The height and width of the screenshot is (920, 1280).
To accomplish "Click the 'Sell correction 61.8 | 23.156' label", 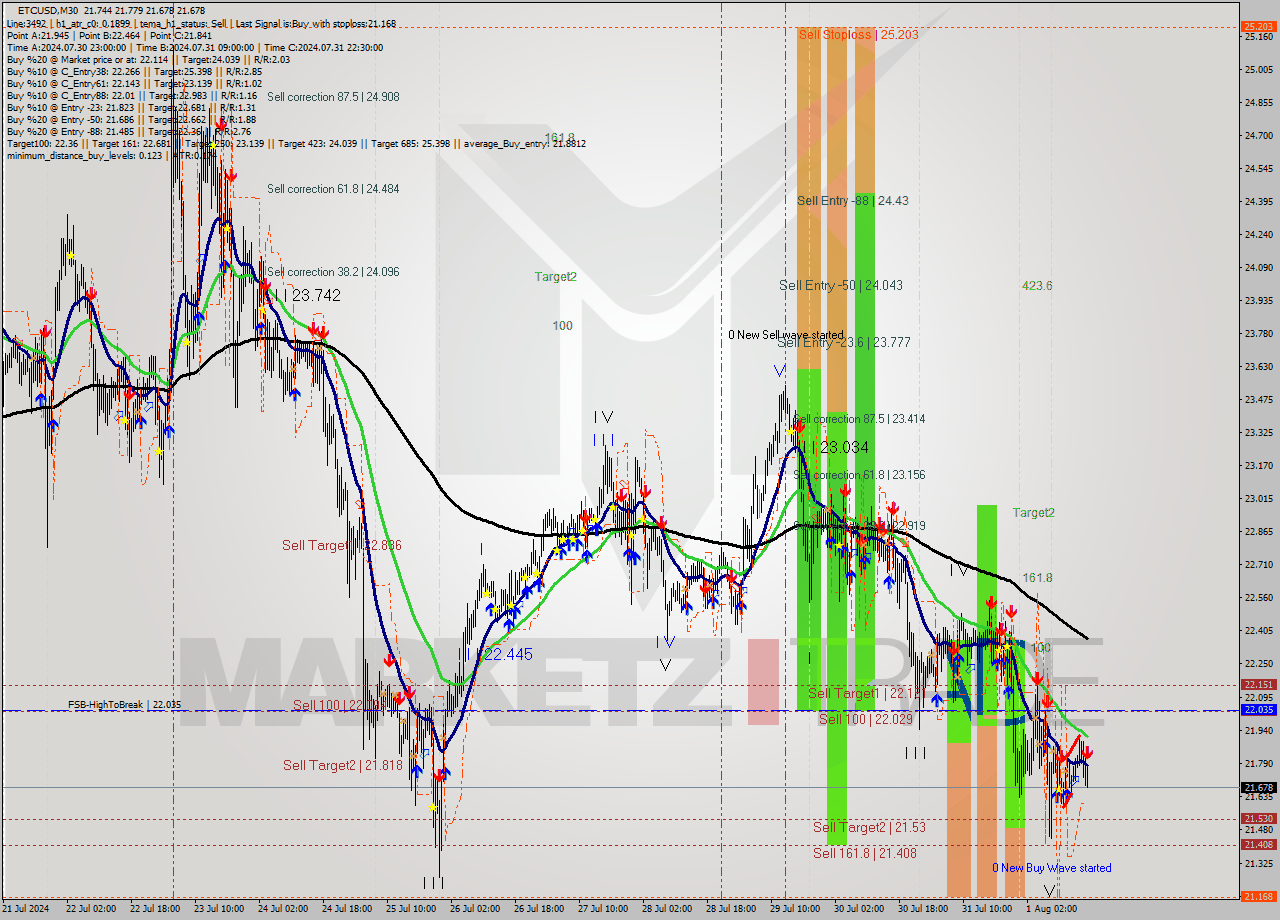I will pos(859,476).
